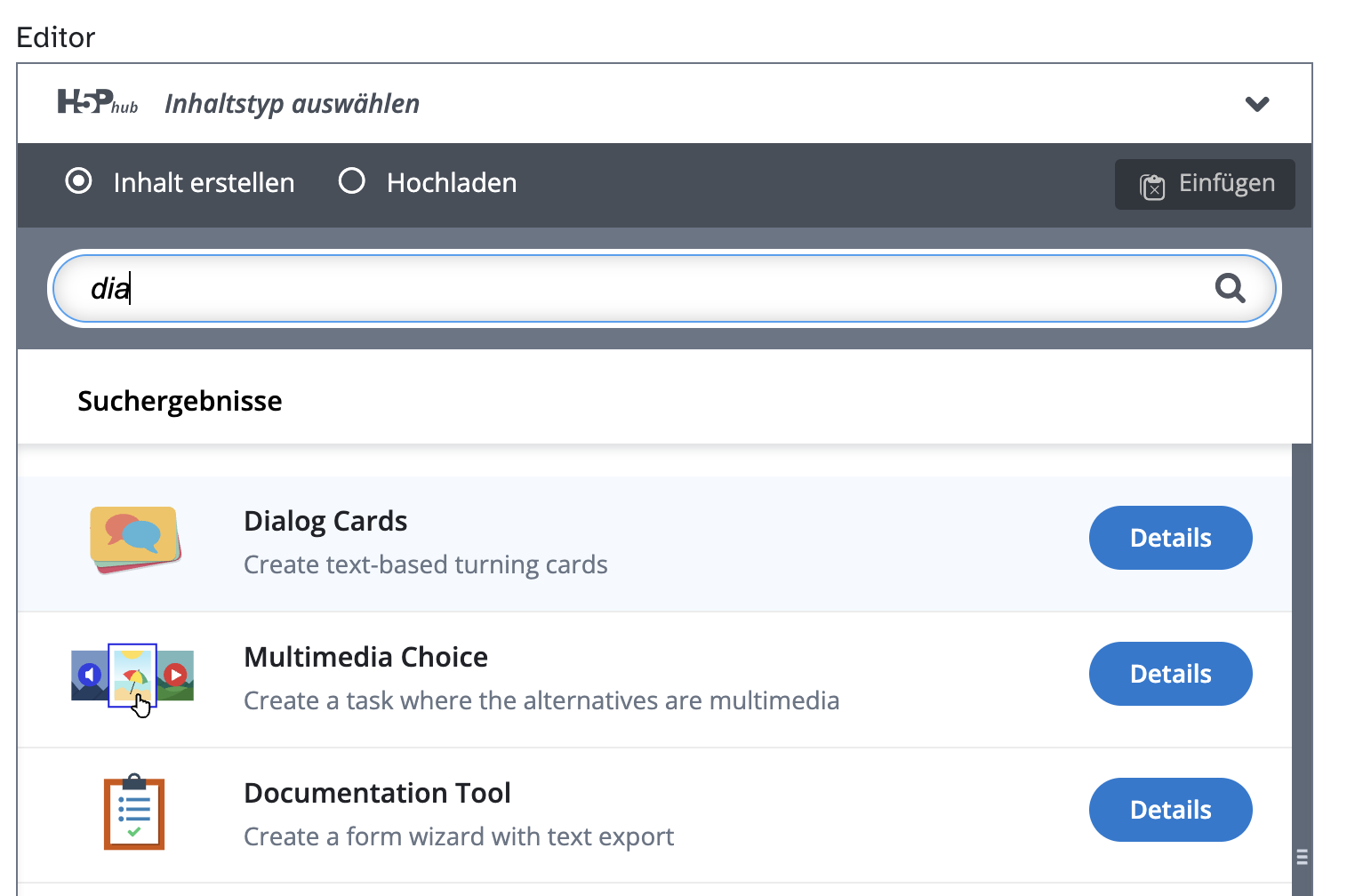The height and width of the screenshot is (896, 1355).
Task: Show Details for Documentation Tool
Action: point(1170,810)
